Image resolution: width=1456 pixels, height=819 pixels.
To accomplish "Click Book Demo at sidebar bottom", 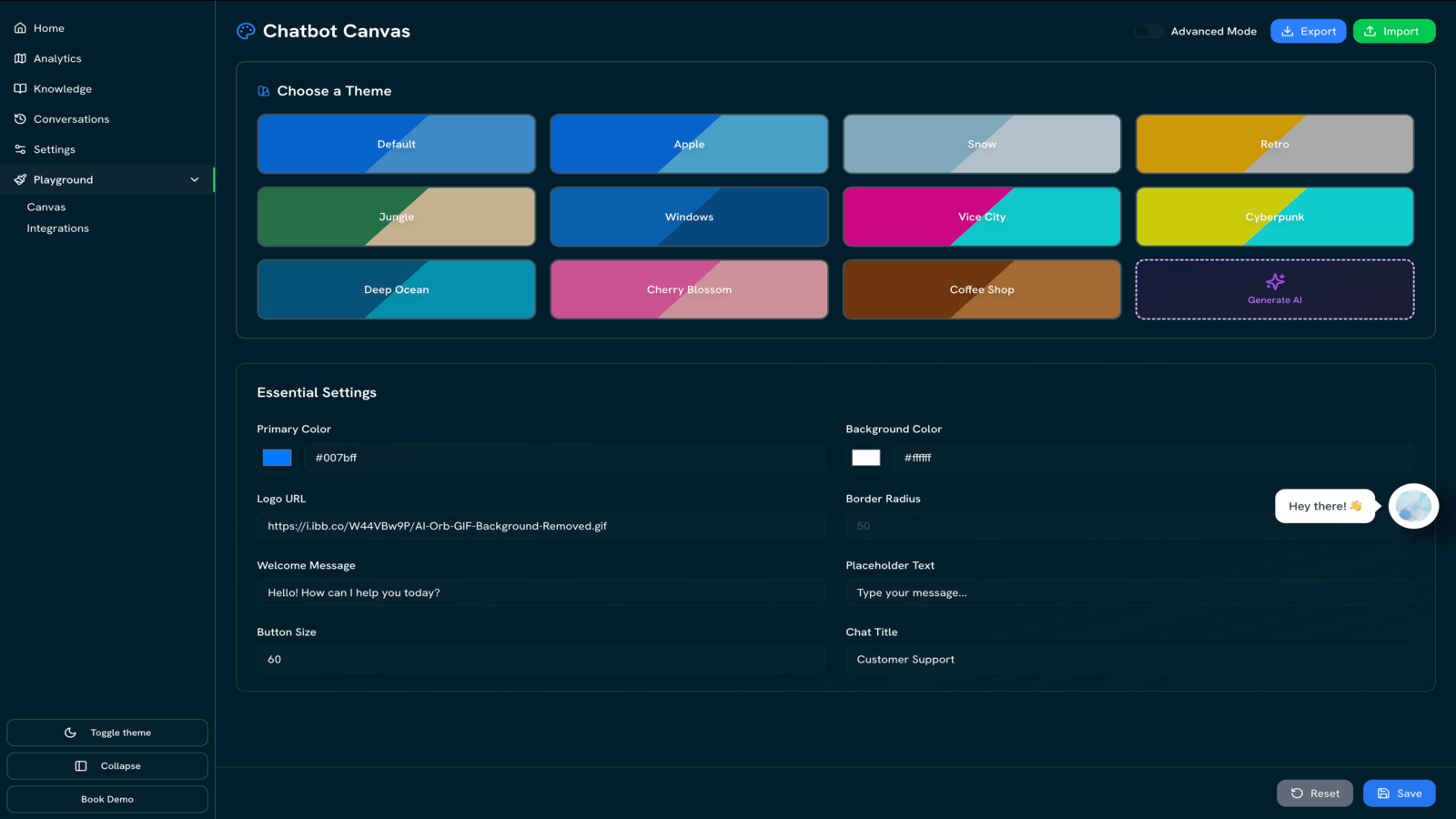I will pyautogui.click(x=106, y=798).
